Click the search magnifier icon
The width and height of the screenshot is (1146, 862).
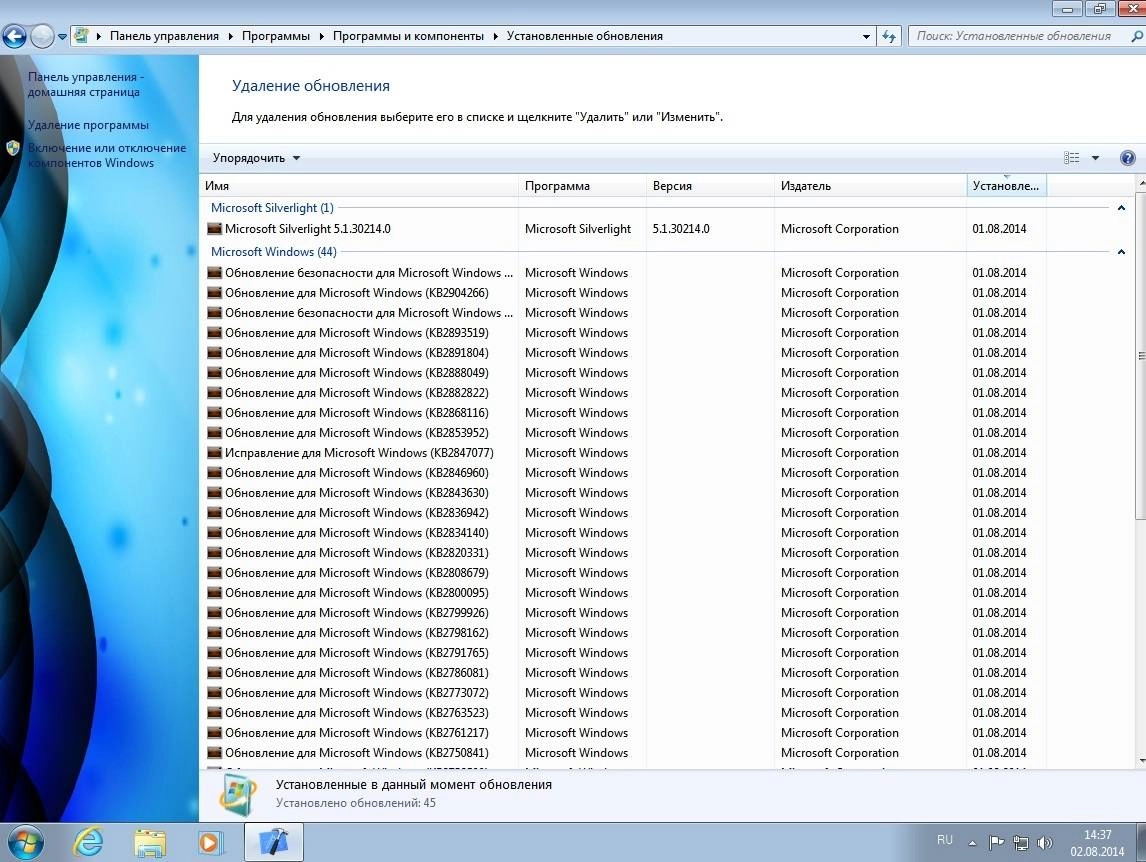click(1137, 36)
